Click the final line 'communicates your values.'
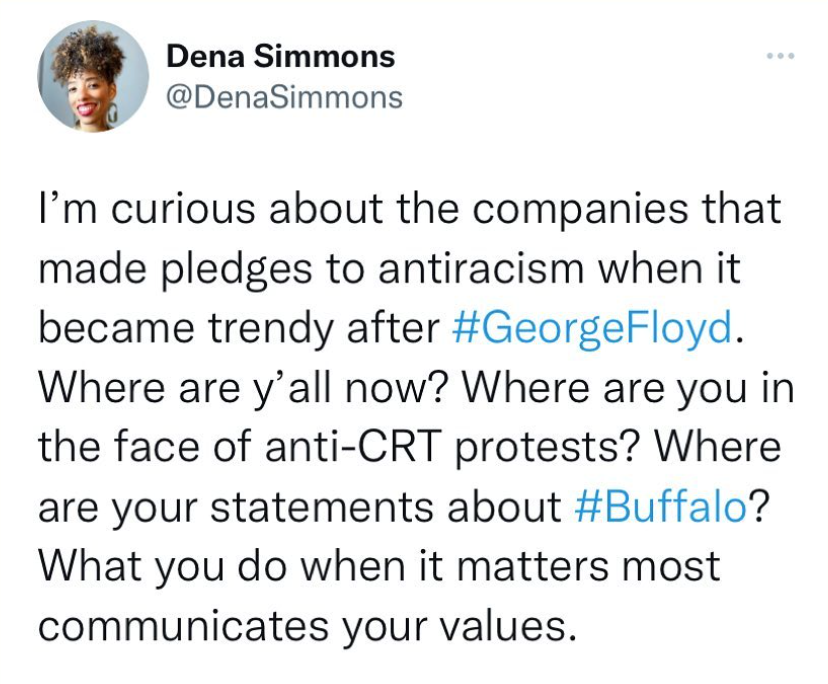 307,626
